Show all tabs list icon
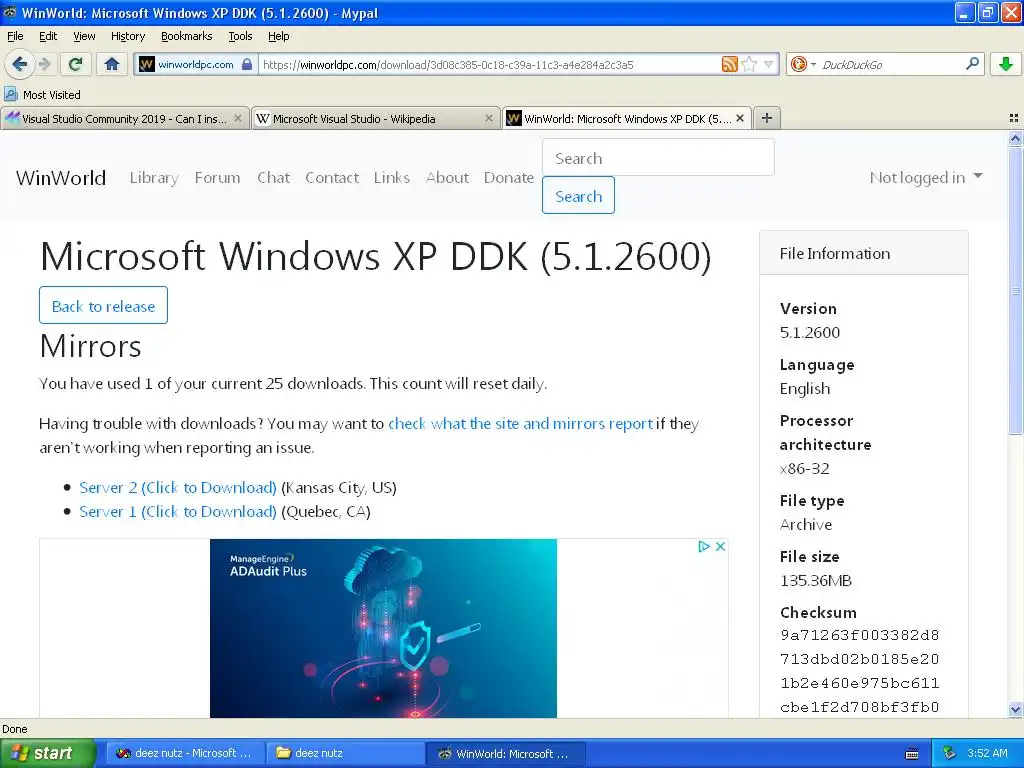Viewport: 1024px width, 768px height. click(x=1014, y=118)
